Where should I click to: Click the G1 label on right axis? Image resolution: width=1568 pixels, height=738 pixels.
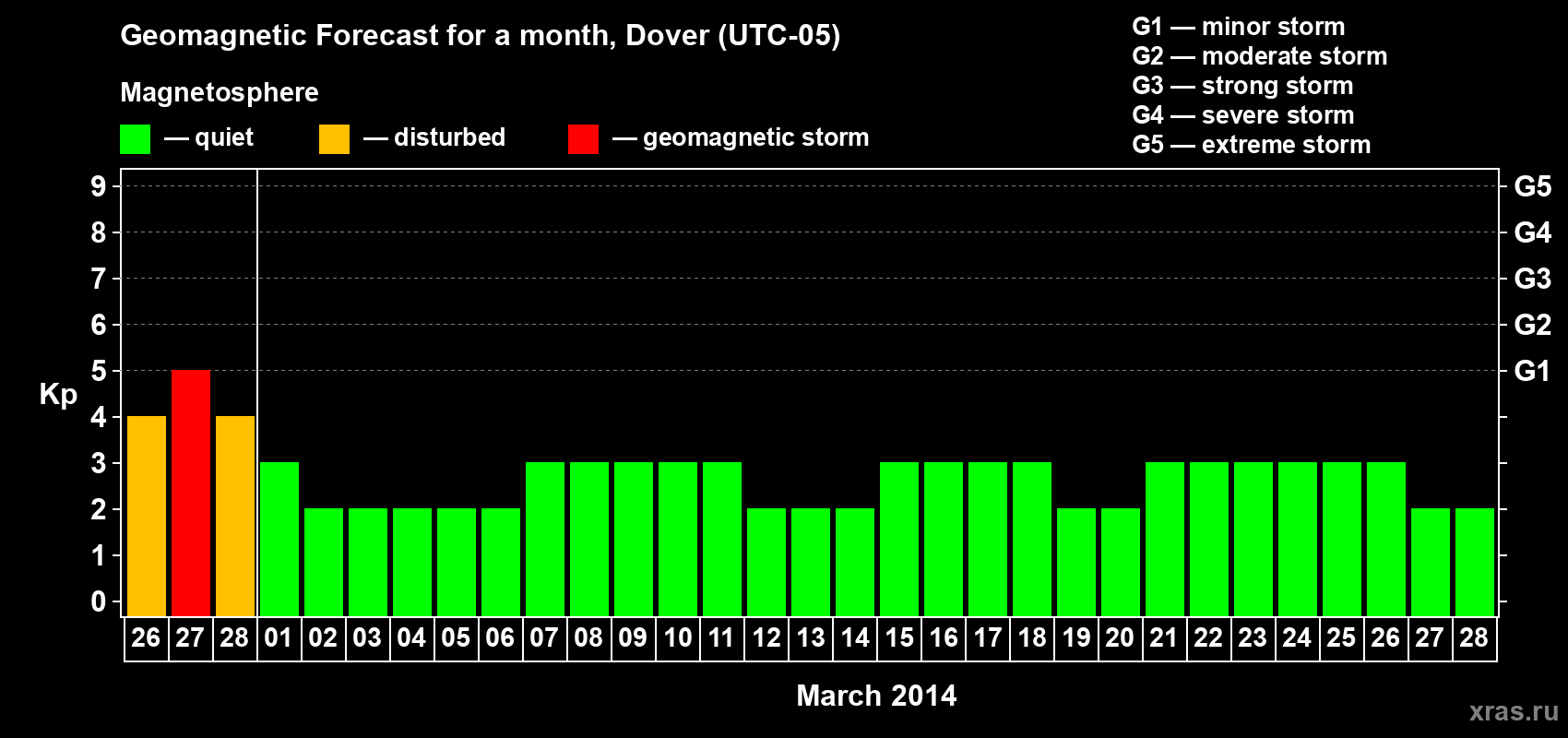click(x=1533, y=371)
